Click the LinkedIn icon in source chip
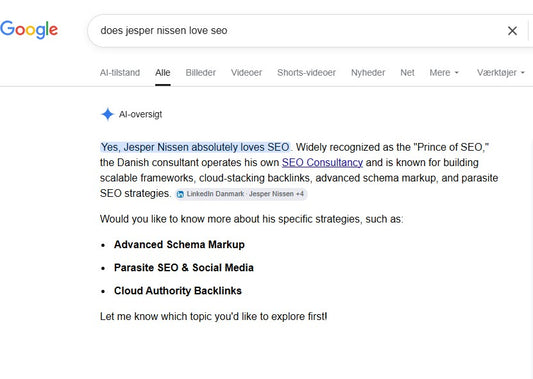Image resolution: width=533 pixels, height=379 pixels. pyautogui.click(x=180, y=194)
